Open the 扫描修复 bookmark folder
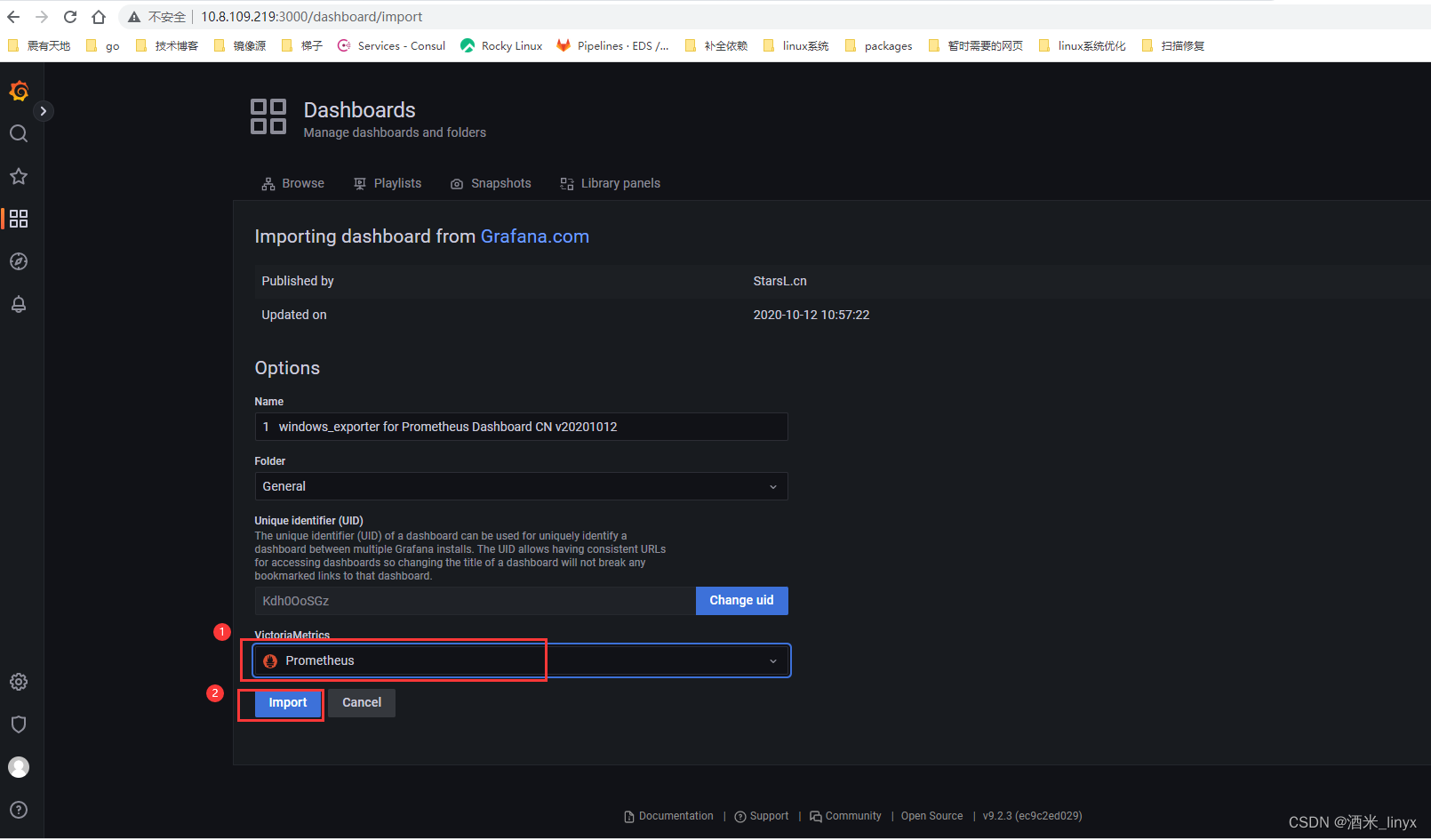Viewport: 1431px width, 840px height. (x=1173, y=46)
